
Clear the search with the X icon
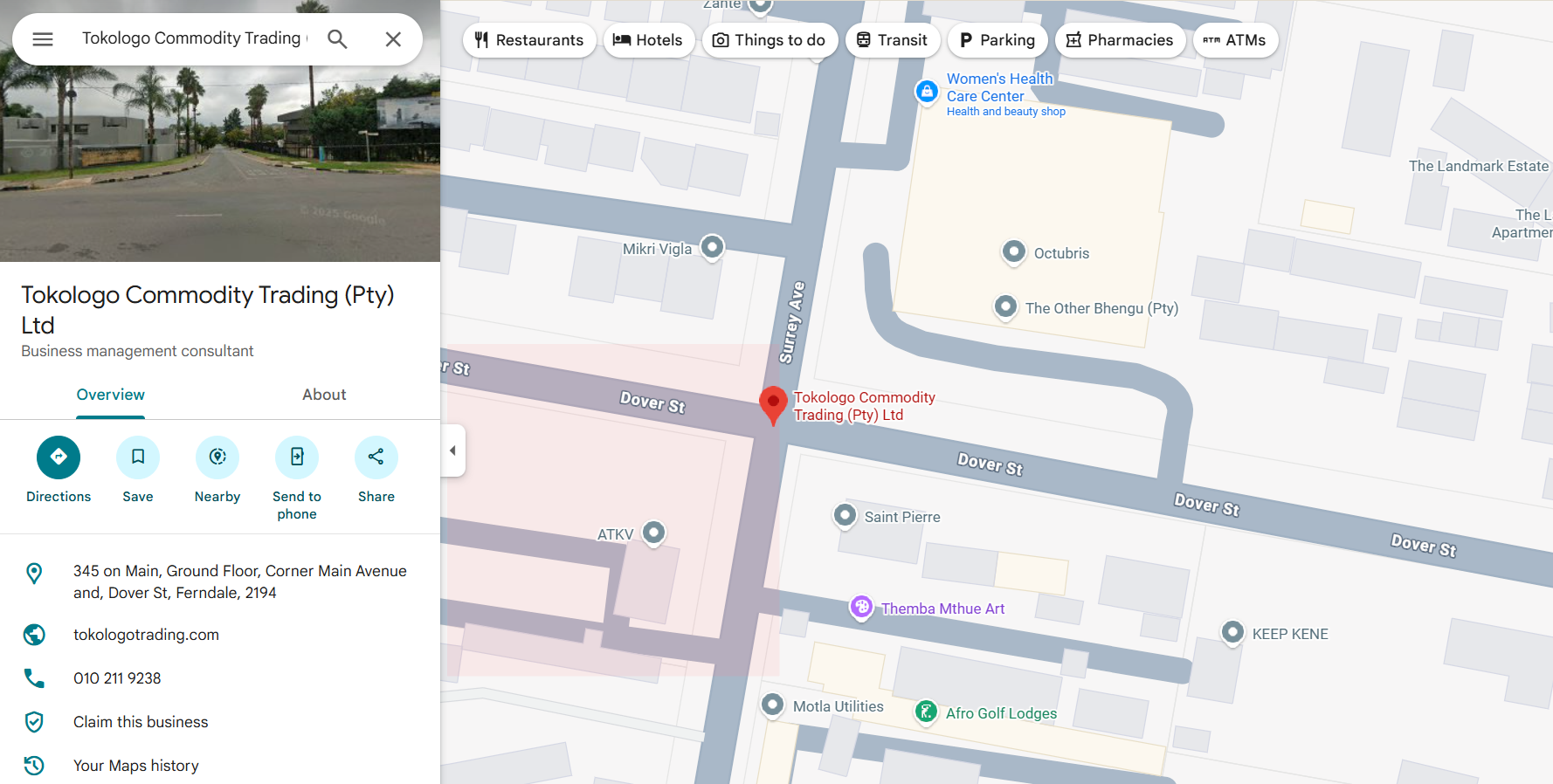click(393, 39)
